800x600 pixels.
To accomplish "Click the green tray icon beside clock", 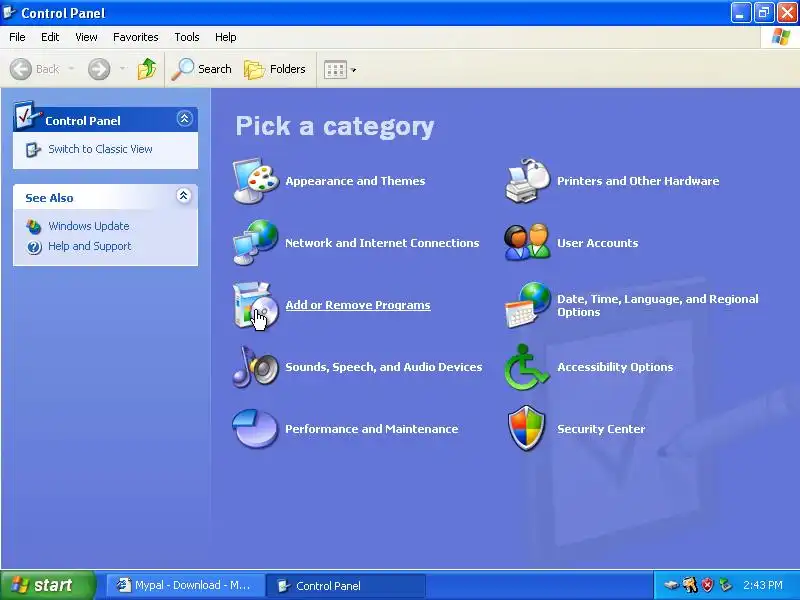I will tap(725, 585).
